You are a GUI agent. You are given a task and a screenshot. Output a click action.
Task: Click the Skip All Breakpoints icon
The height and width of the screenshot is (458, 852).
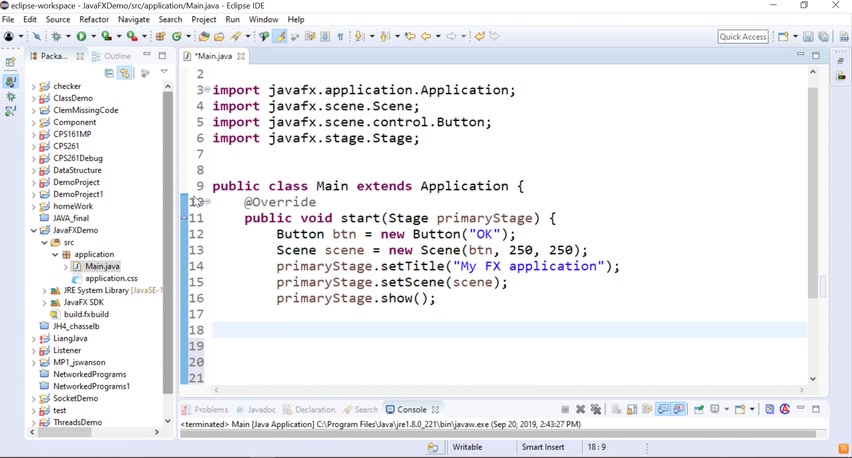tap(37, 36)
